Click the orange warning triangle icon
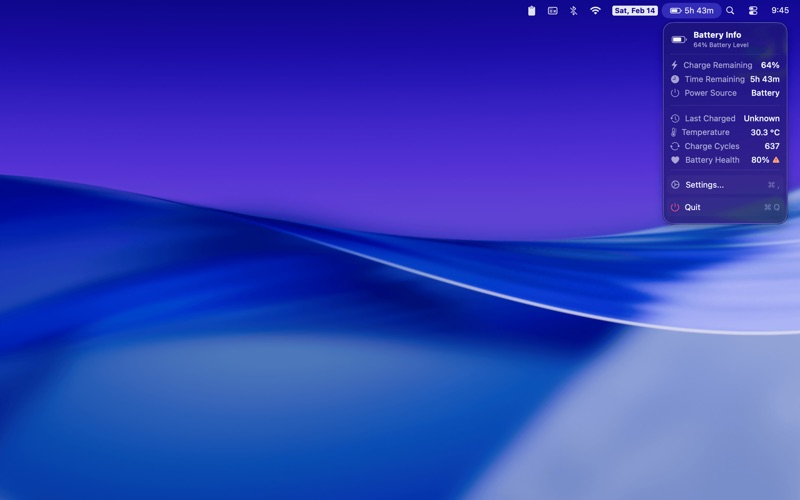Viewport: 800px width, 500px height. (x=776, y=160)
